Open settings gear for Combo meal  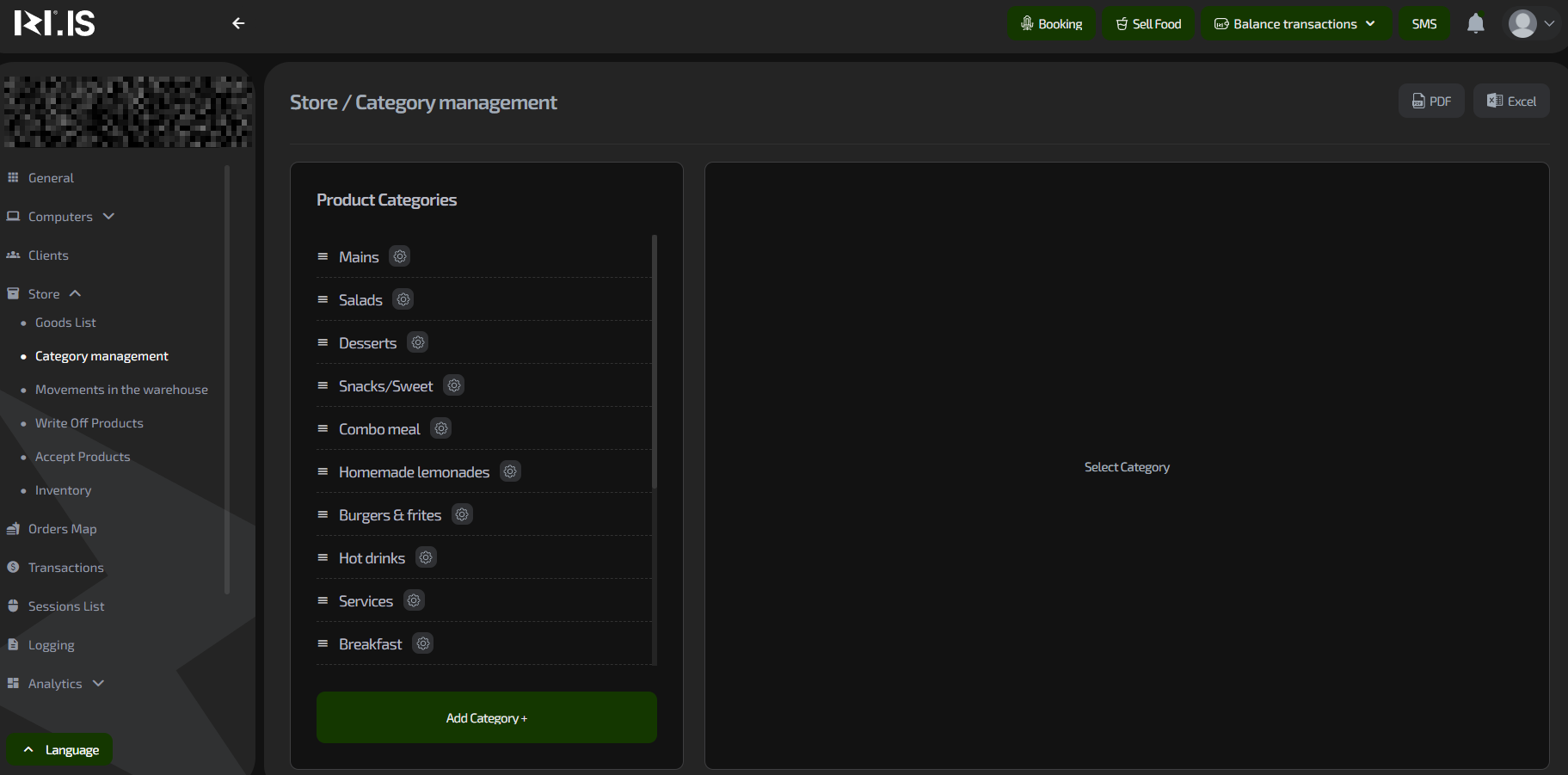click(x=441, y=428)
